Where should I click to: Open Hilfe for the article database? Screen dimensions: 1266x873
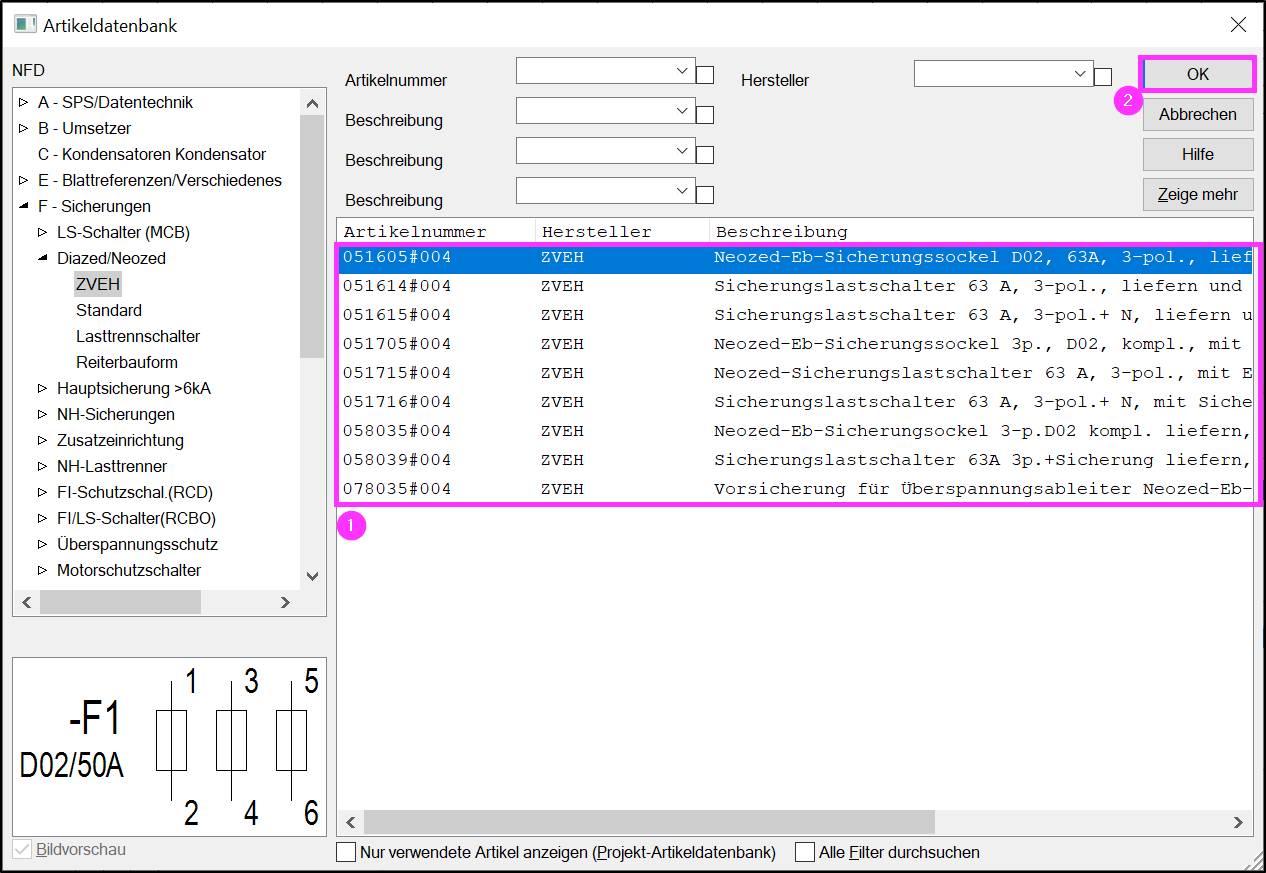(x=1198, y=154)
